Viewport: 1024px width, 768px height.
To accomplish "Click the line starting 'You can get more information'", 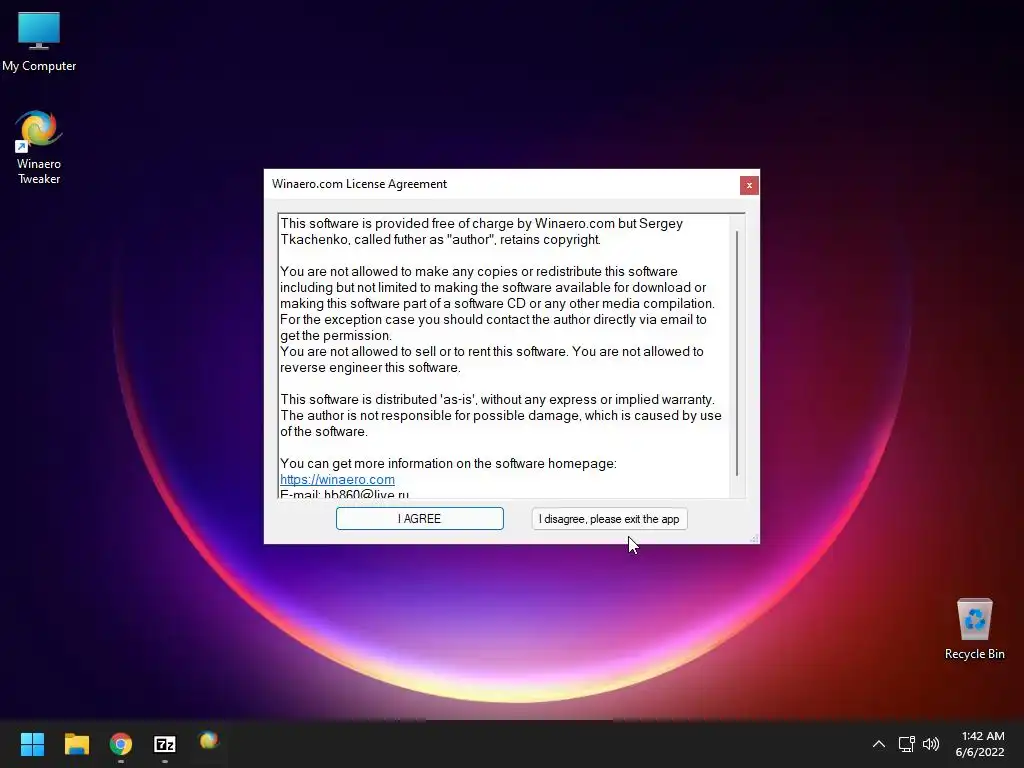I will coord(448,464).
